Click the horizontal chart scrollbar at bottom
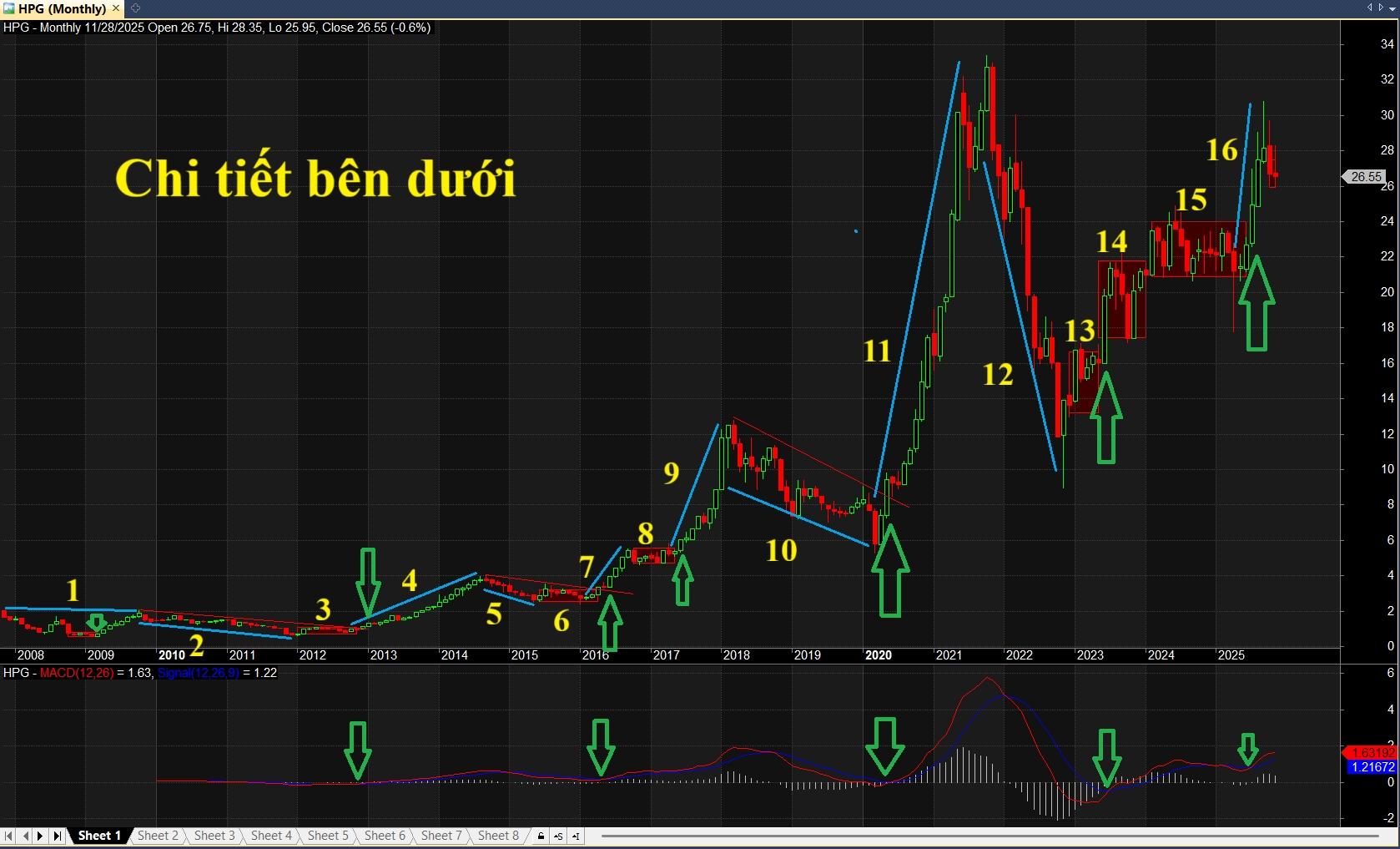Viewport: 1400px width, 849px height. coord(985,836)
